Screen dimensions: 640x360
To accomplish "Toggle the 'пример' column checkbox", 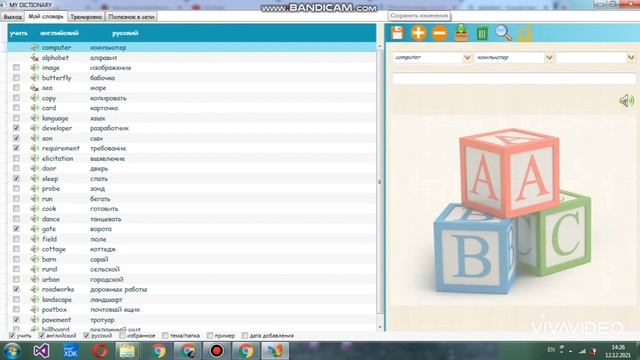I will coord(209,336).
